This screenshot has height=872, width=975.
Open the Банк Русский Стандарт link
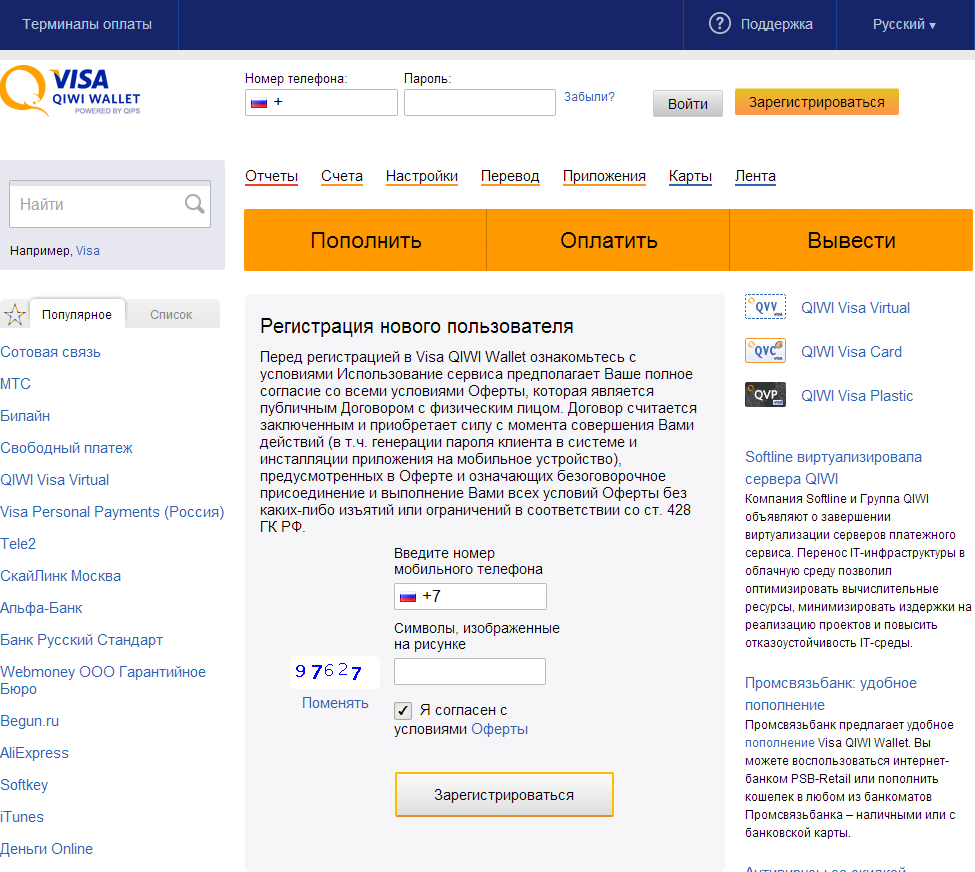click(81, 640)
